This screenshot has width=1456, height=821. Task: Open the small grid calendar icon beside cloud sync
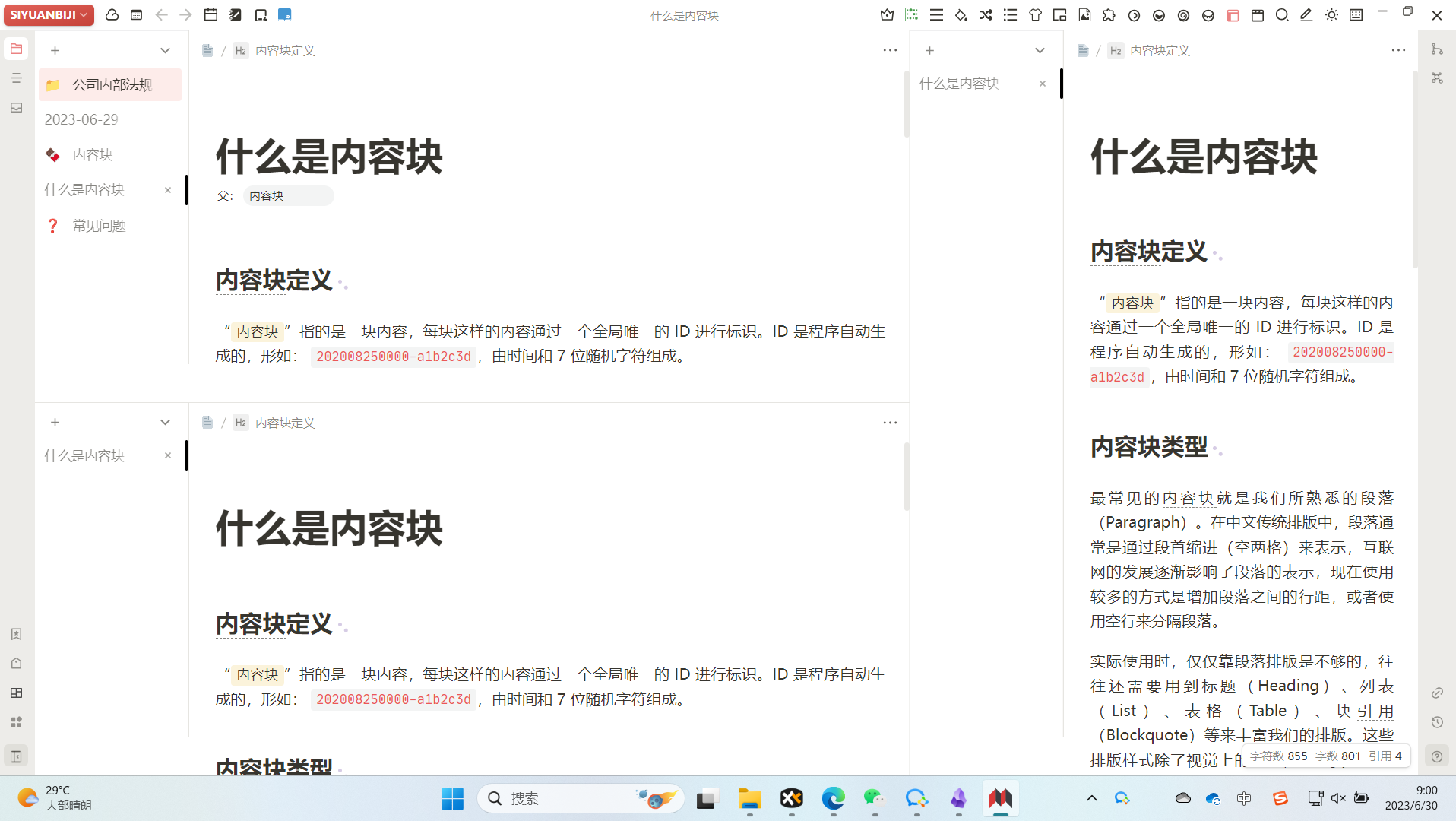tap(137, 15)
